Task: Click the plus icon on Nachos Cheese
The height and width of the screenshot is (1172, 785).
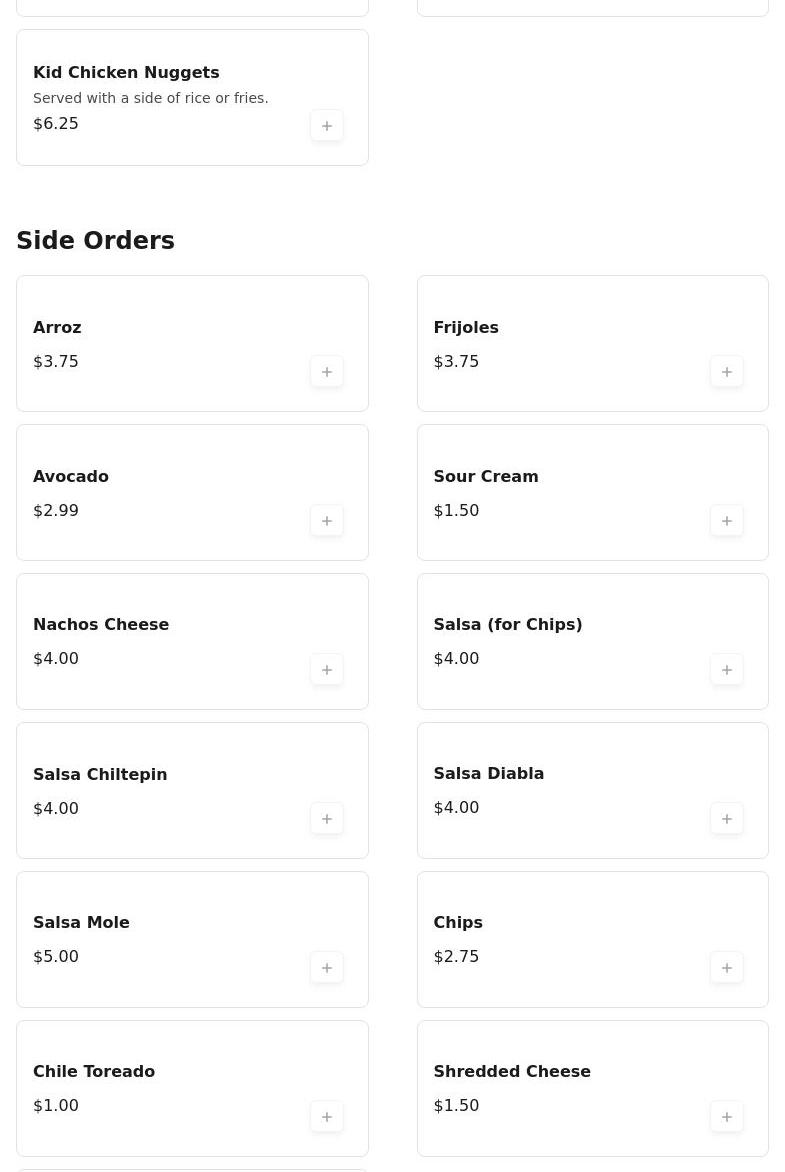Action: tap(327, 669)
